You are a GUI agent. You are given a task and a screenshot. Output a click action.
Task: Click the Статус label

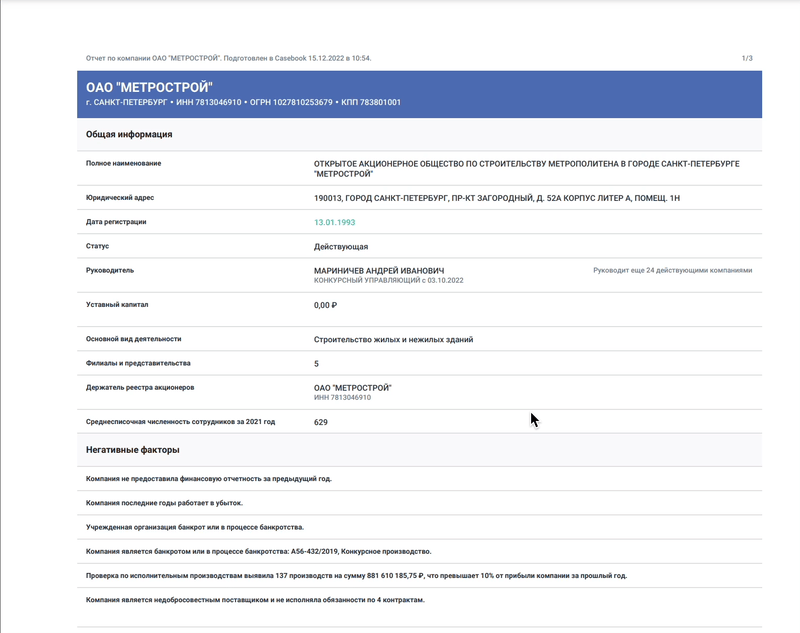pos(97,246)
